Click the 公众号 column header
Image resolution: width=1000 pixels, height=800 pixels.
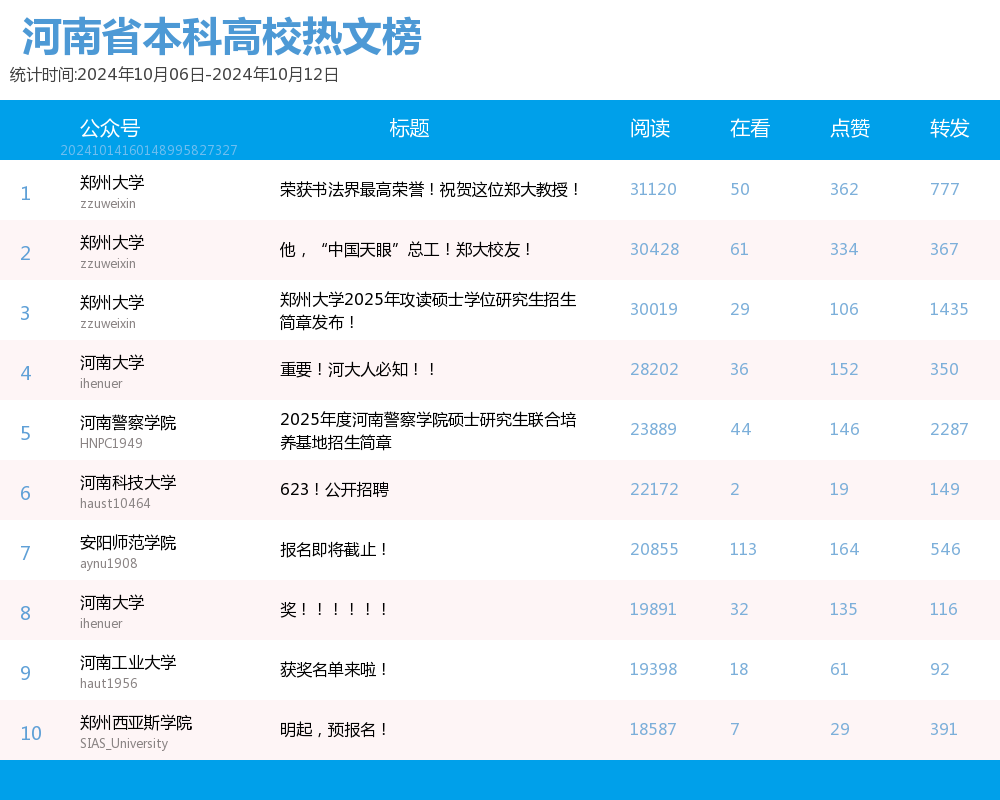tap(110, 128)
